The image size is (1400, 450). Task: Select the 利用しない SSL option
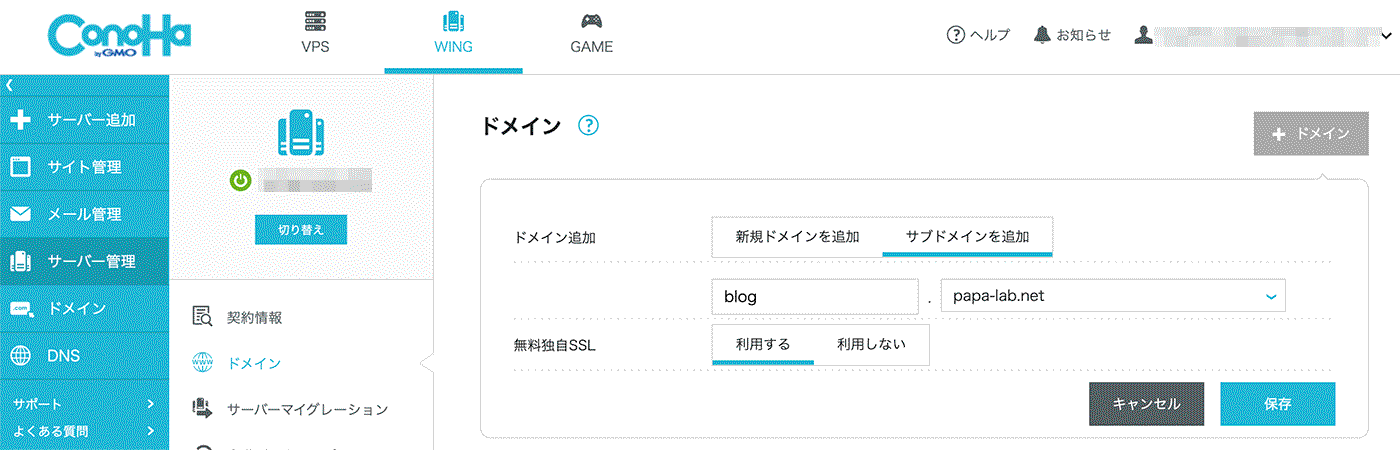(871, 344)
